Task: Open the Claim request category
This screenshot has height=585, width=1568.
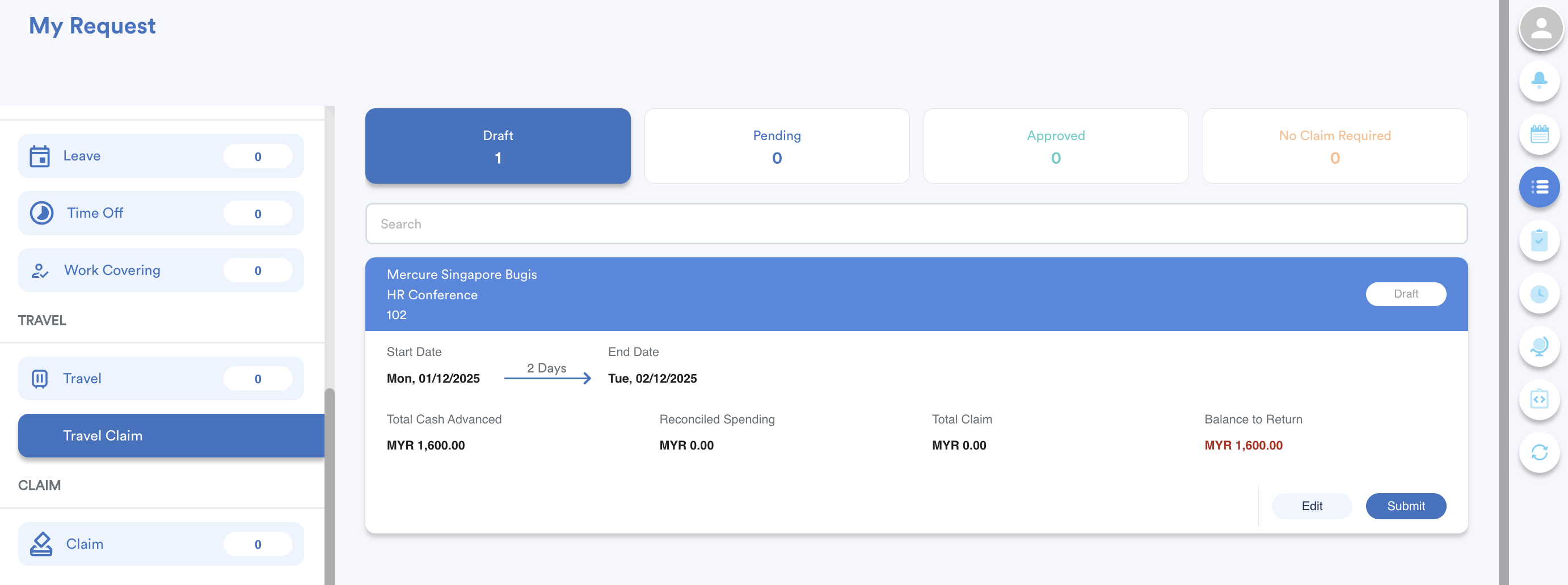Action: 161,544
